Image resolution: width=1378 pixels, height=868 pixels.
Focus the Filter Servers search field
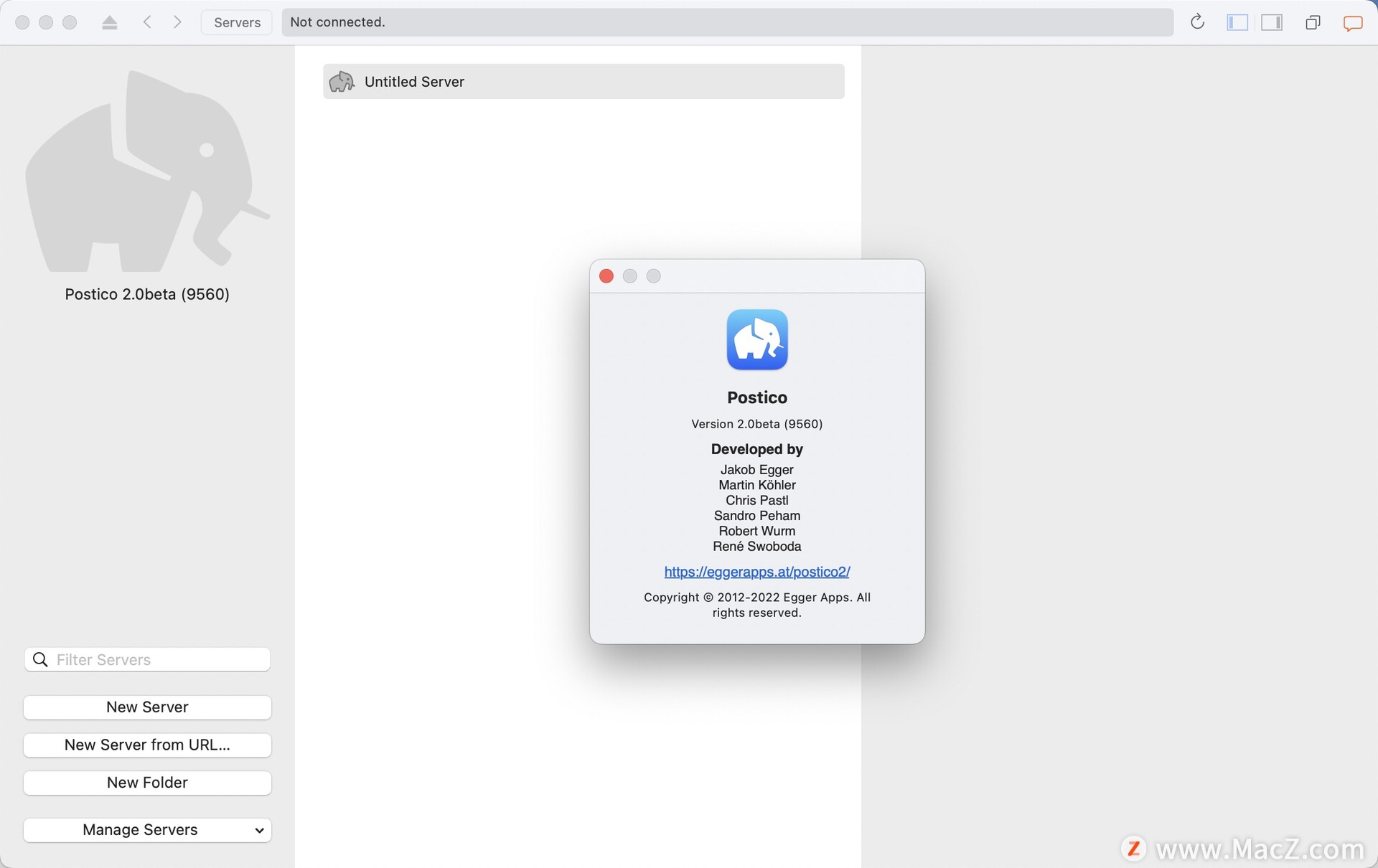coord(158,660)
